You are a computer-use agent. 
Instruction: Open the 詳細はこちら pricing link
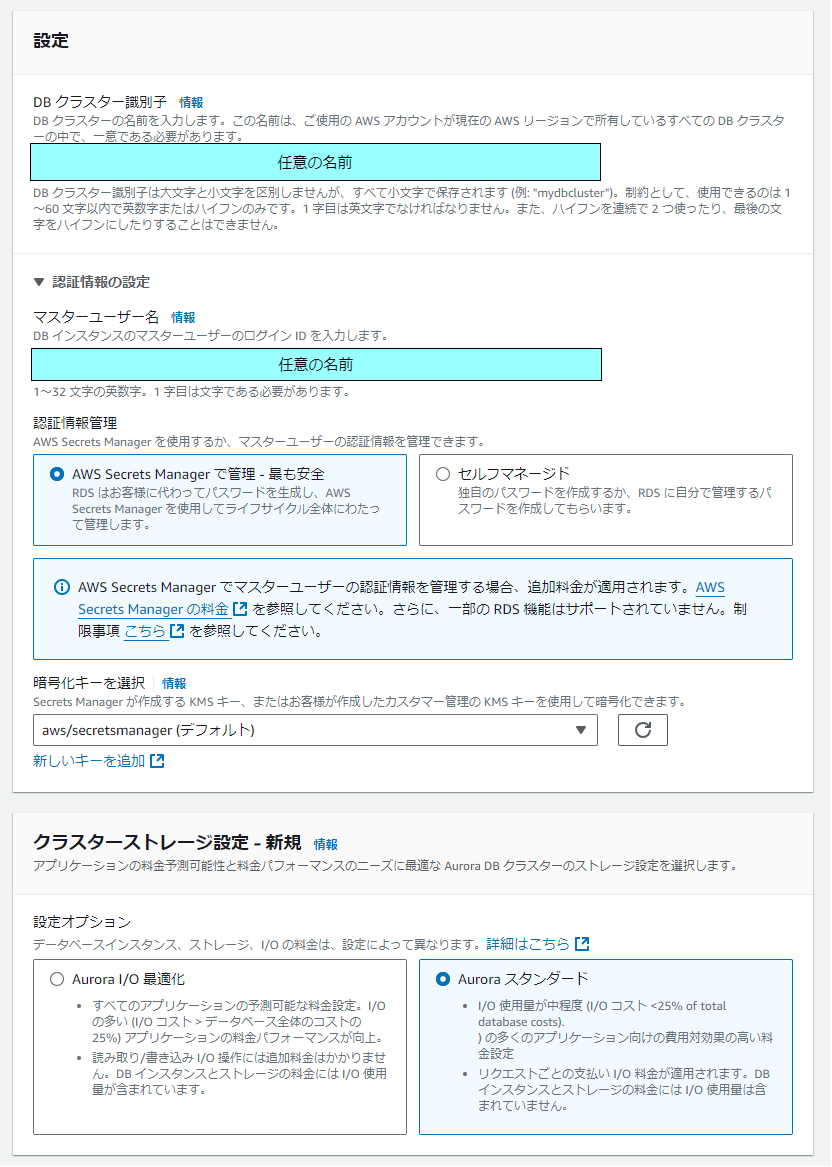[528, 944]
